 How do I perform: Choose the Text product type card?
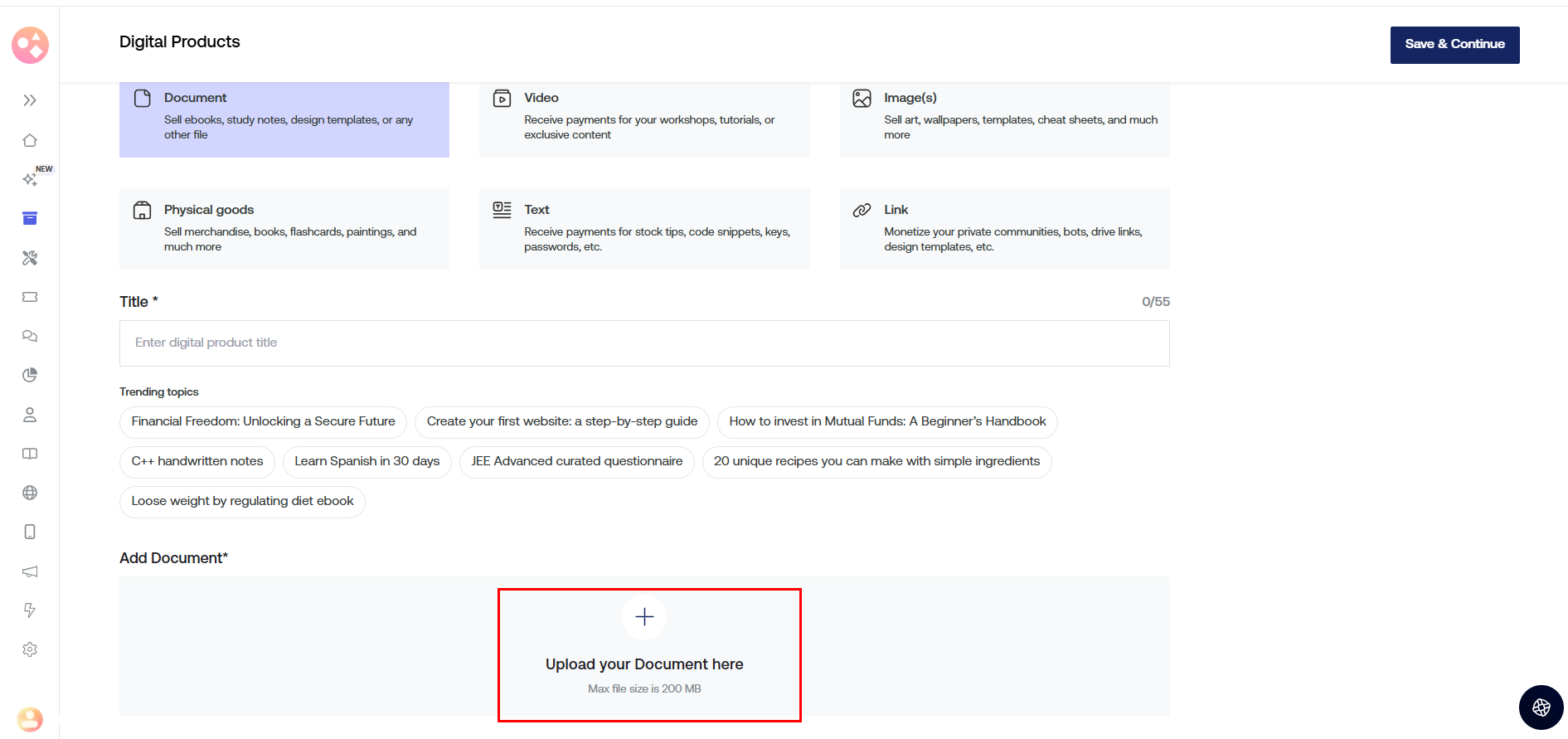(x=644, y=228)
